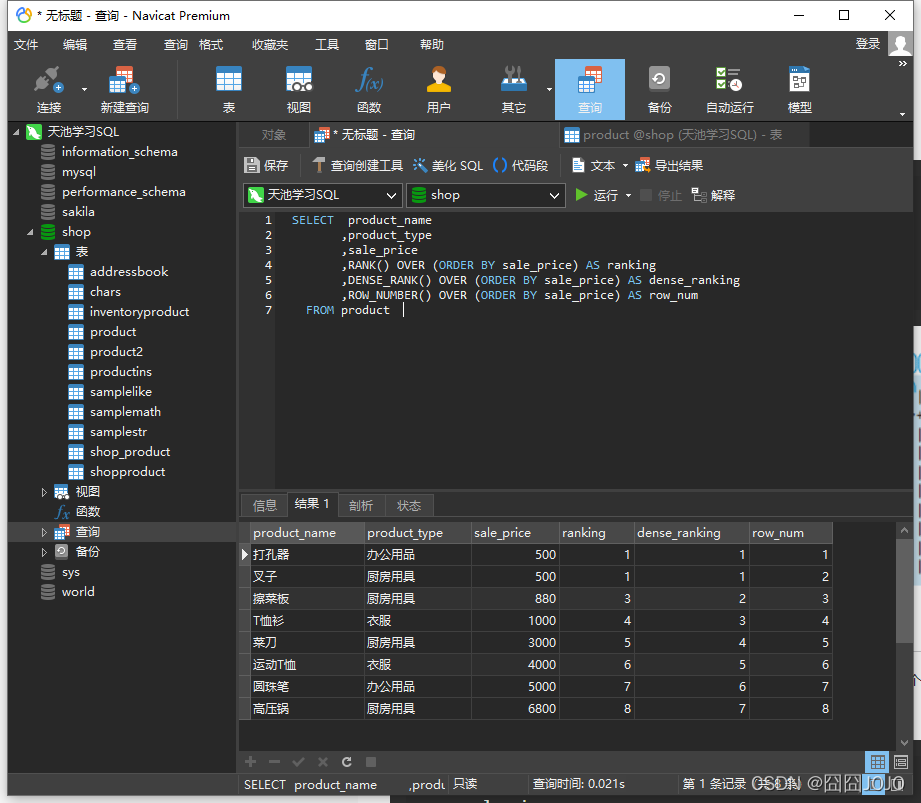Click results vertical scrollbar down arrow
Image resolution: width=921 pixels, height=803 pixels.
click(904, 742)
